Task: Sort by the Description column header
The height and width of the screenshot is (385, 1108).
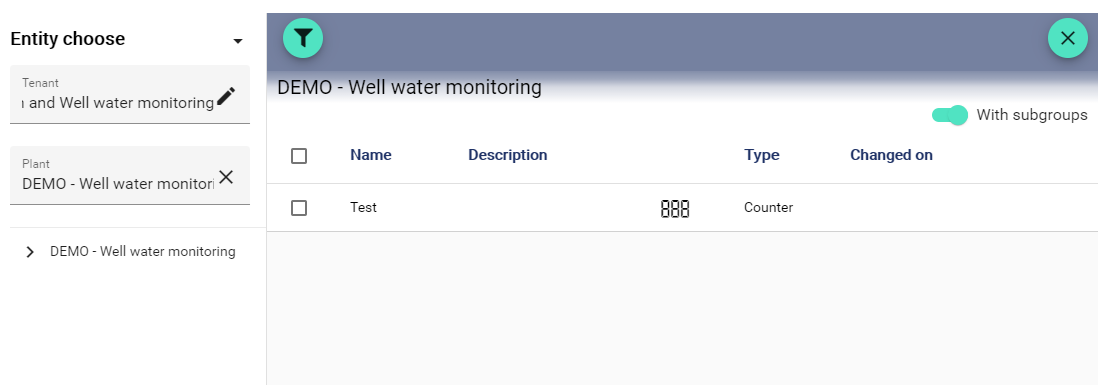Action: click(x=507, y=155)
